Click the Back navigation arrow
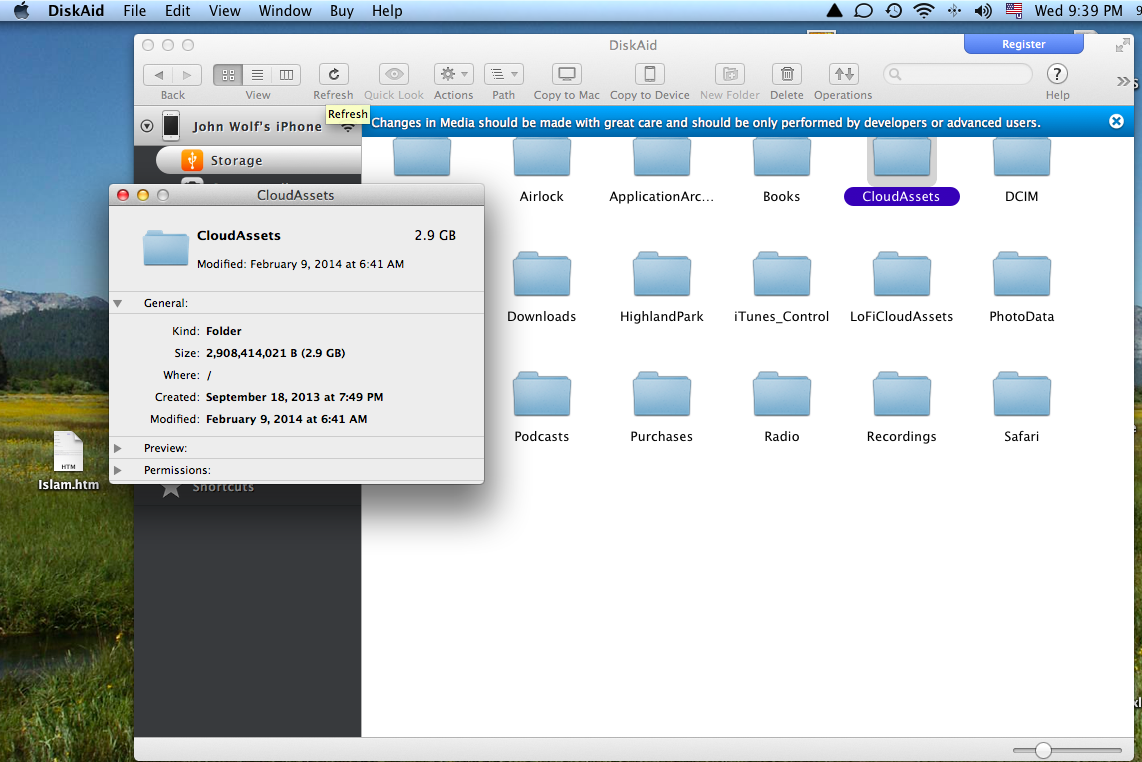Screen dimensions: 1142x762 tap(159, 74)
